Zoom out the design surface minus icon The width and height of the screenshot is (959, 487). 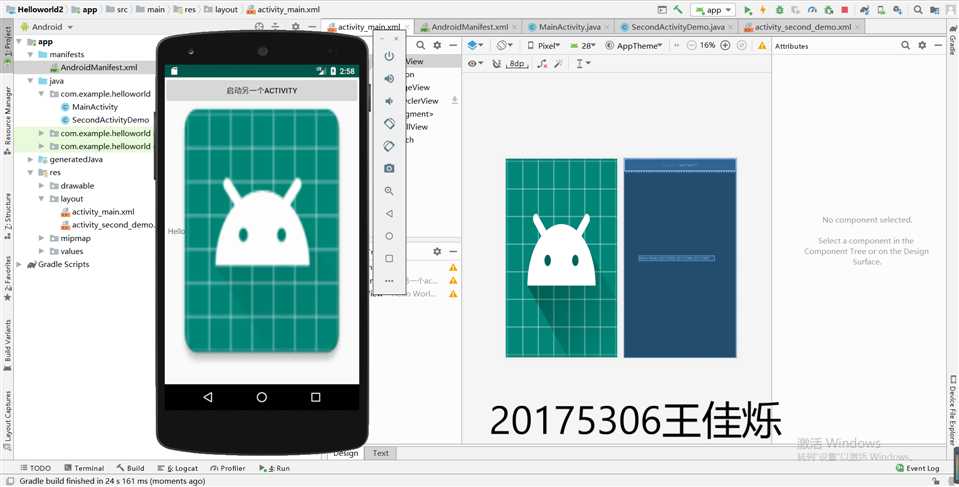point(692,45)
